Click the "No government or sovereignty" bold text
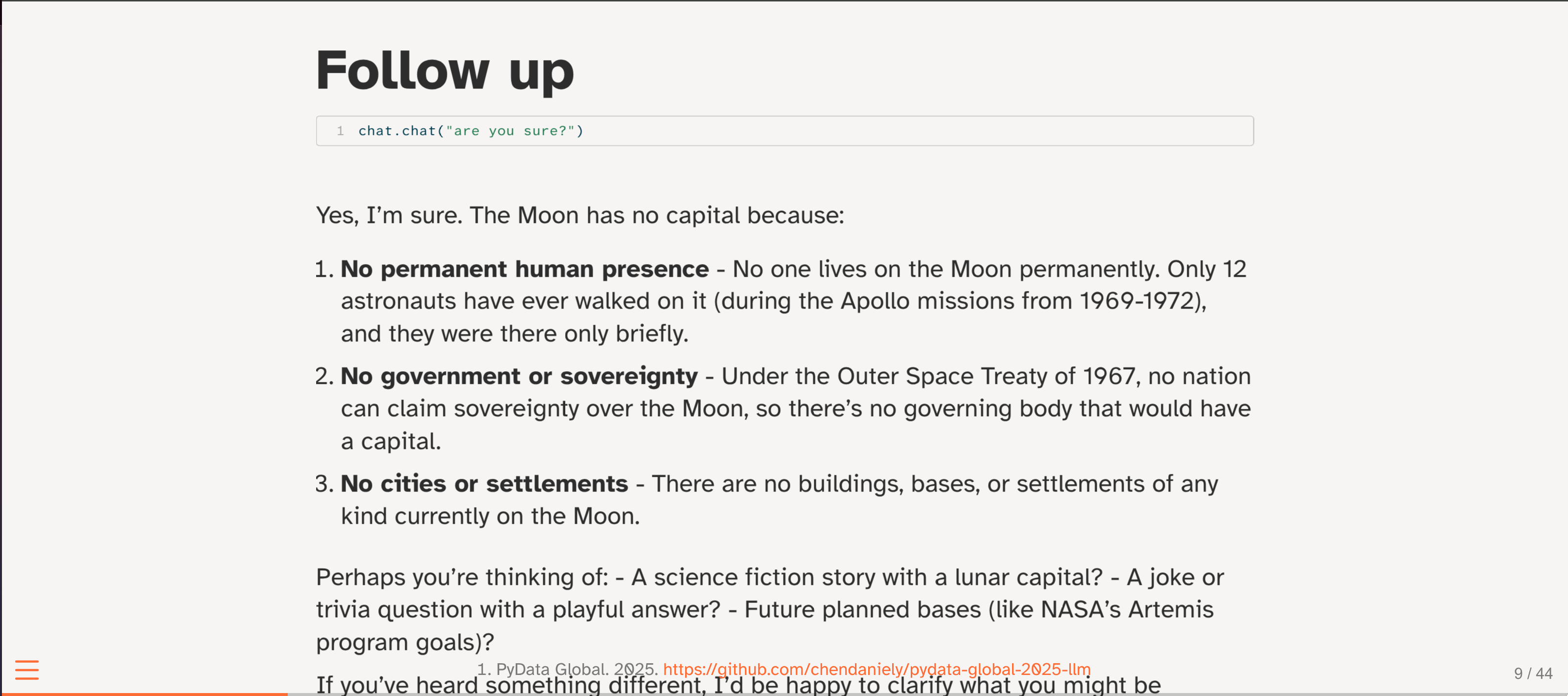The image size is (1568, 696). pyautogui.click(x=519, y=376)
